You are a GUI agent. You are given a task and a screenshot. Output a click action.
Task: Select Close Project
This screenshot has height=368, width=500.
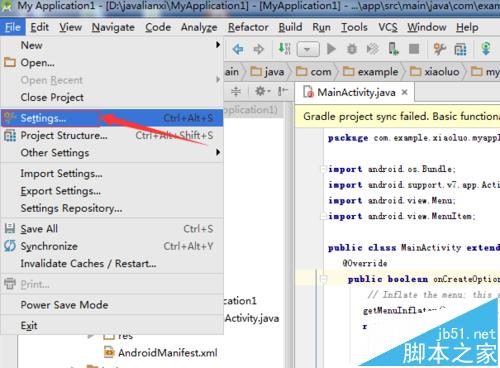coord(112,97)
